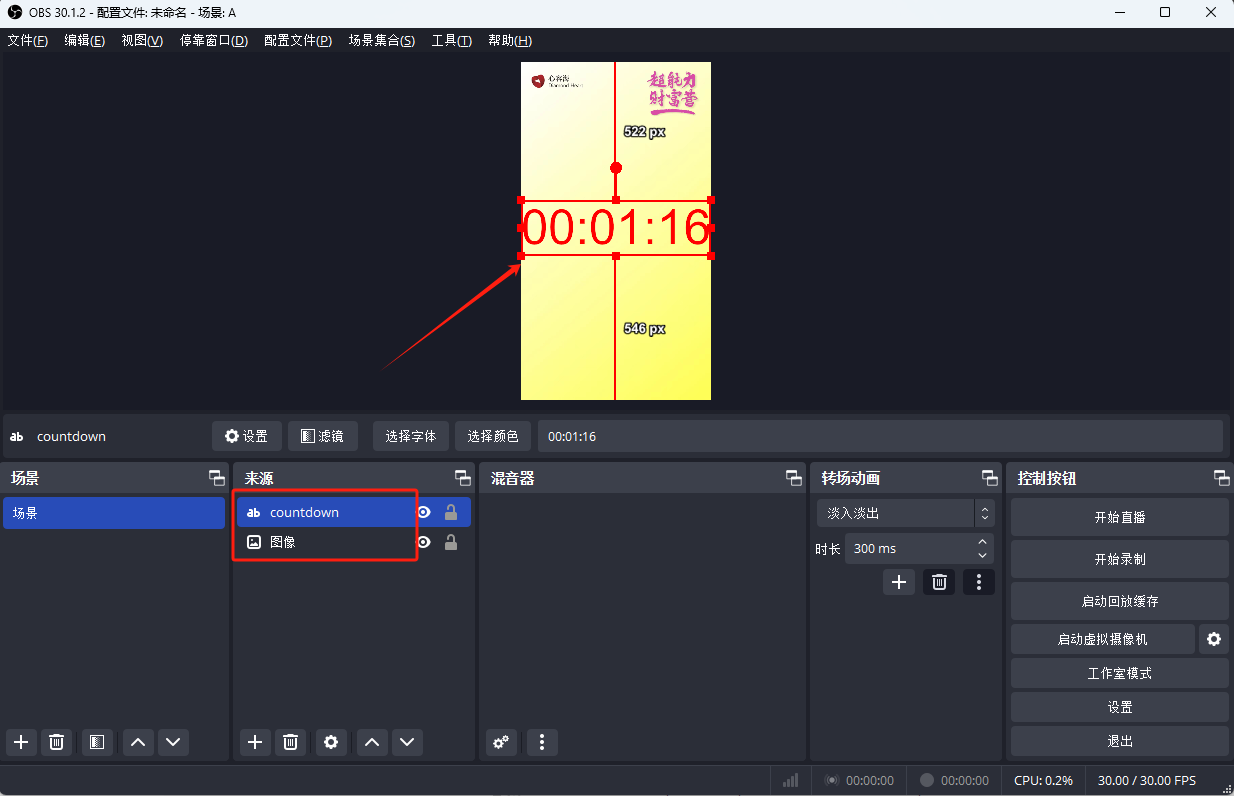
Task: Click the 开始直播 button
Action: coord(1119,516)
